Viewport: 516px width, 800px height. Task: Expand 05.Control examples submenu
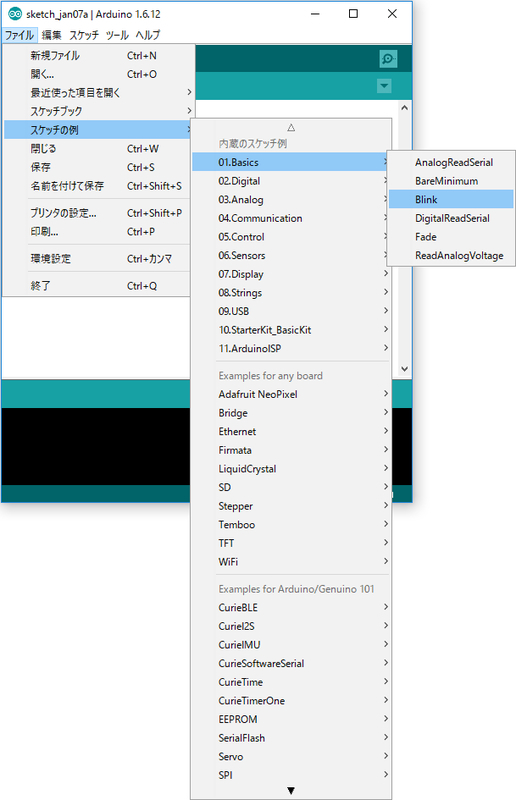coord(291,237)
